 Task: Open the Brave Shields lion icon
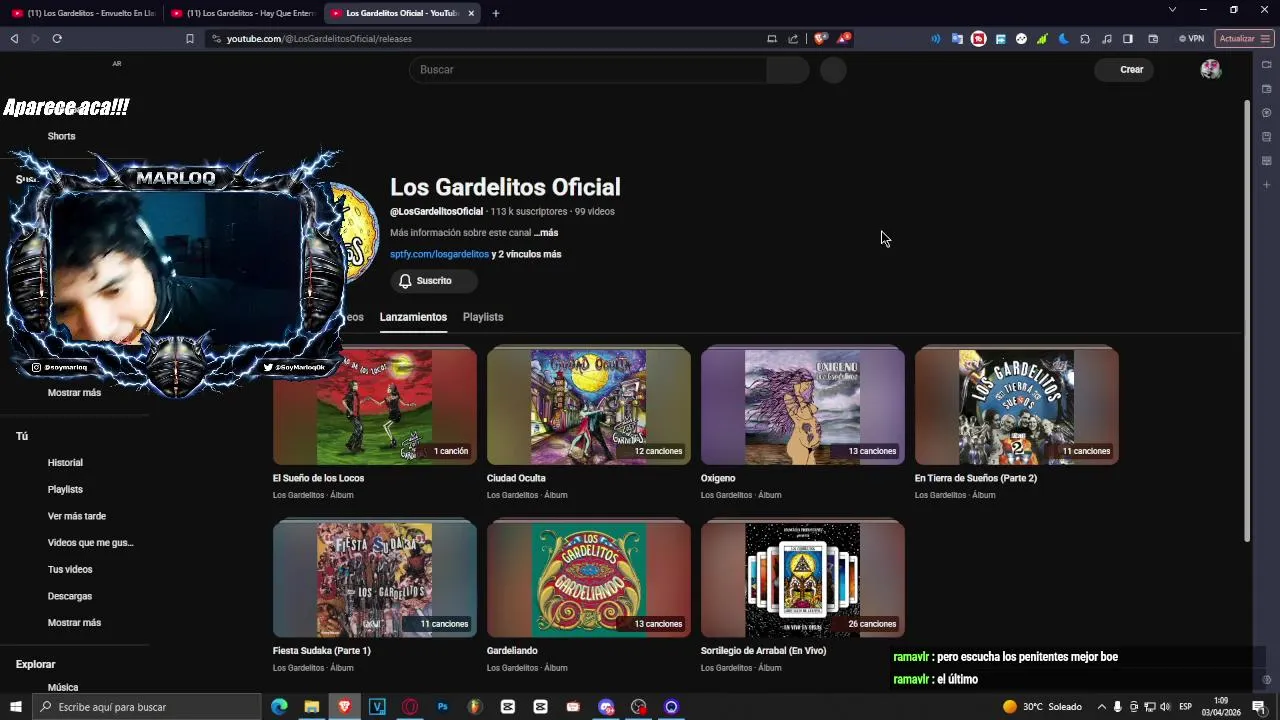820,39
